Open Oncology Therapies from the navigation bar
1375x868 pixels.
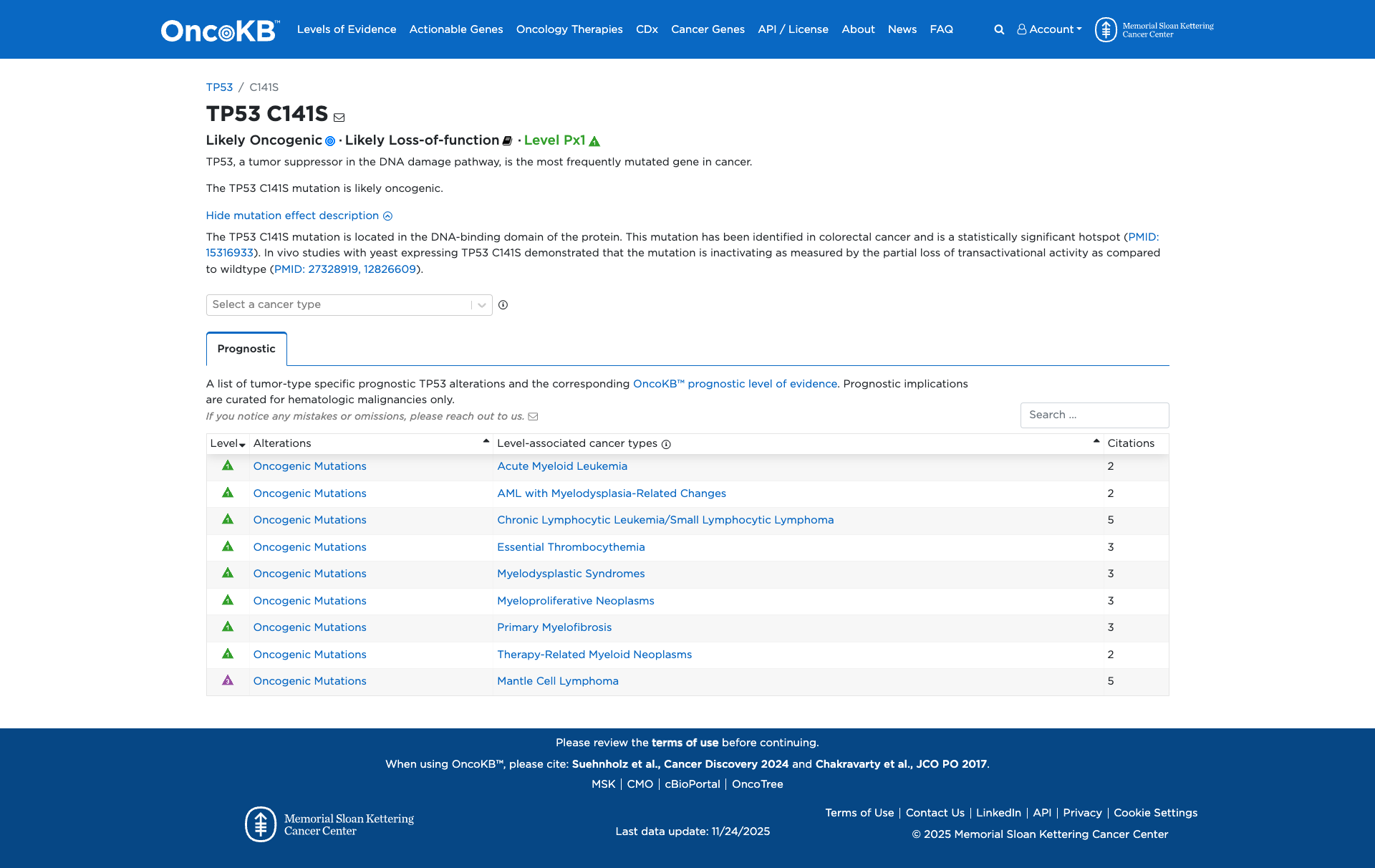pos(569,29)
